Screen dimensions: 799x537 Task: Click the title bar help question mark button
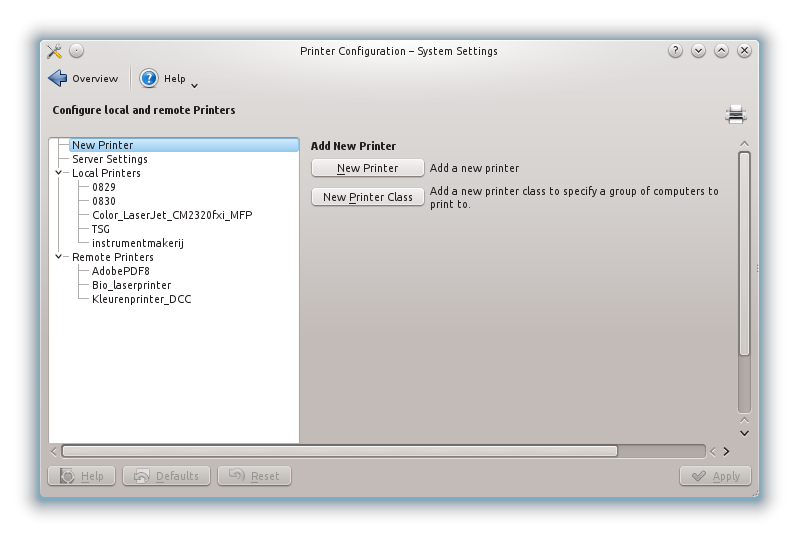tap(676, 51)
